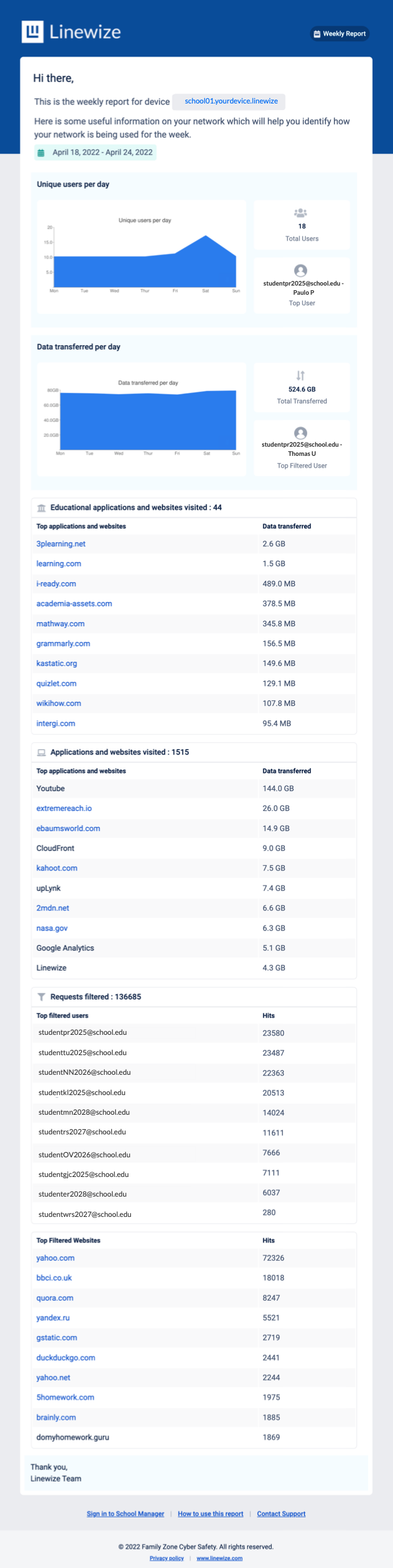
Task: Select user studentkl2025@school.edu
Action: [x=82, y=1093]
